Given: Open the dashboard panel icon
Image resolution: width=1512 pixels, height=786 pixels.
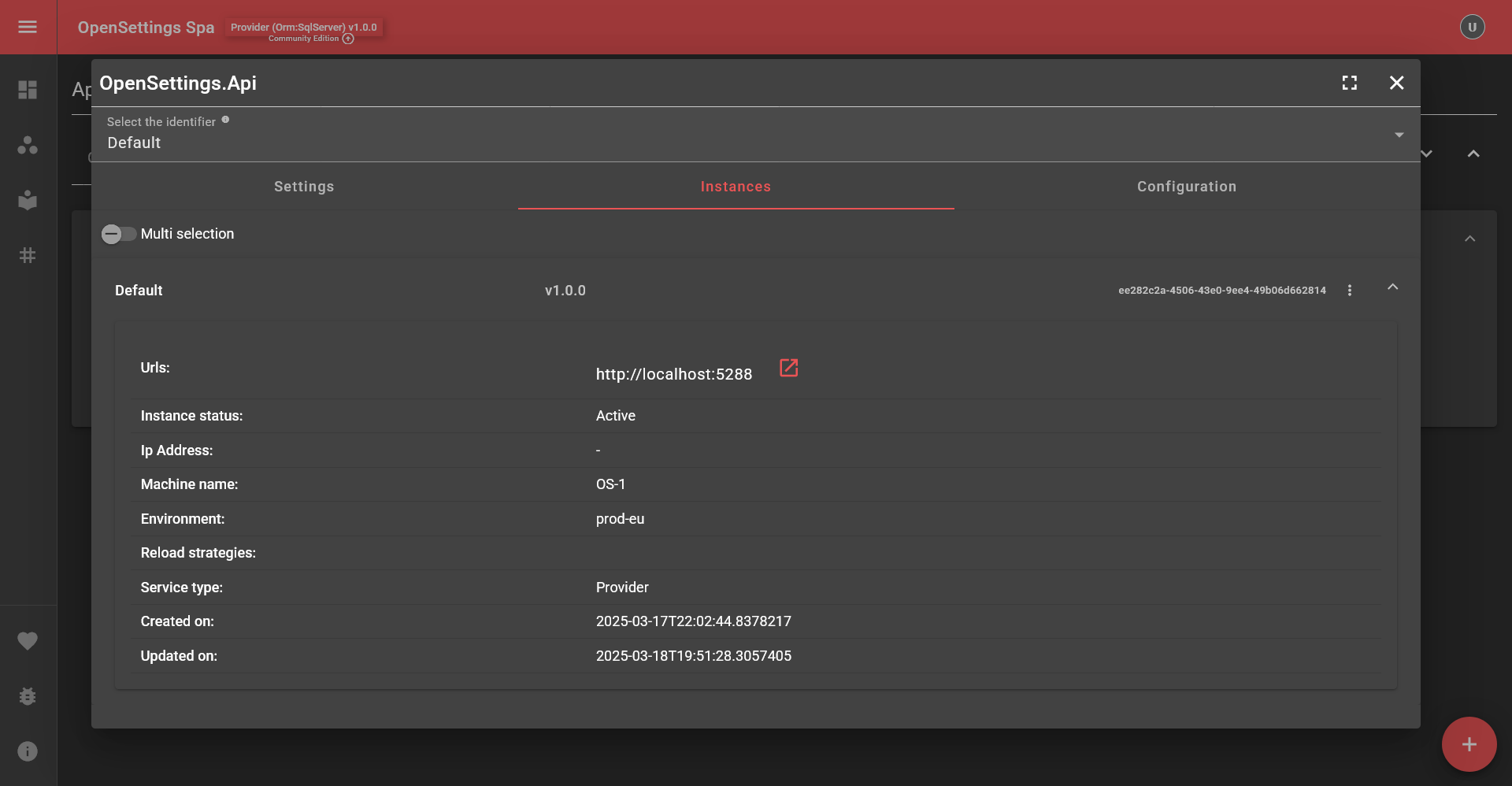Looking at the screenshot, I should click(x=28, y=90).
